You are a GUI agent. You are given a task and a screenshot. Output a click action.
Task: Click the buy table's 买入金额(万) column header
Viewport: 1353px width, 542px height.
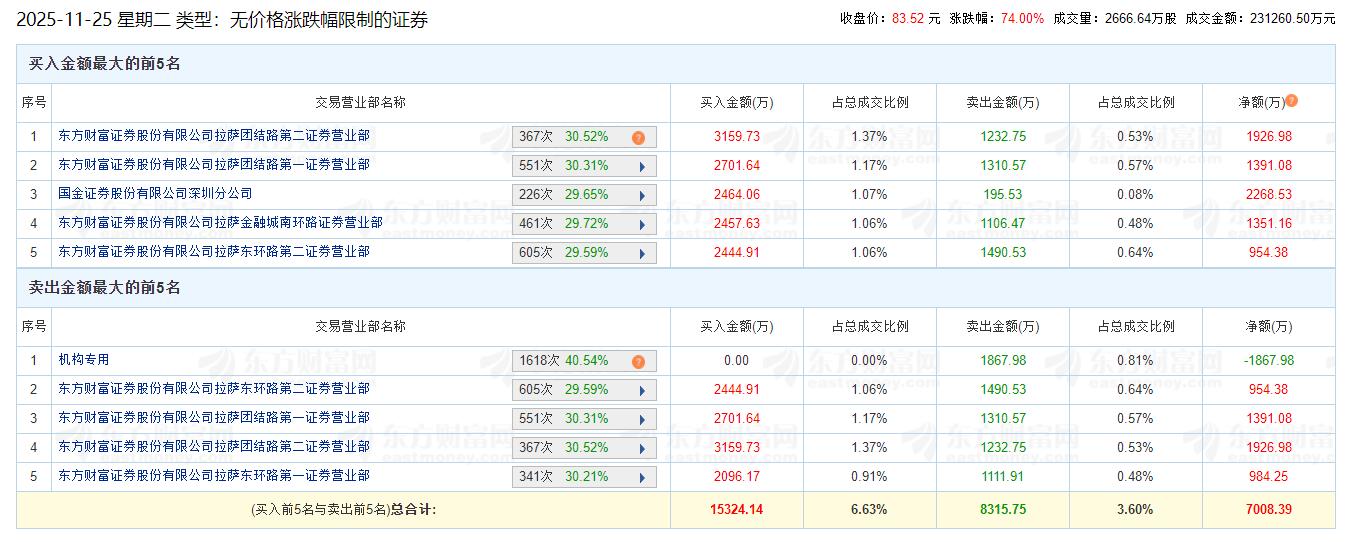pos(736,102)
